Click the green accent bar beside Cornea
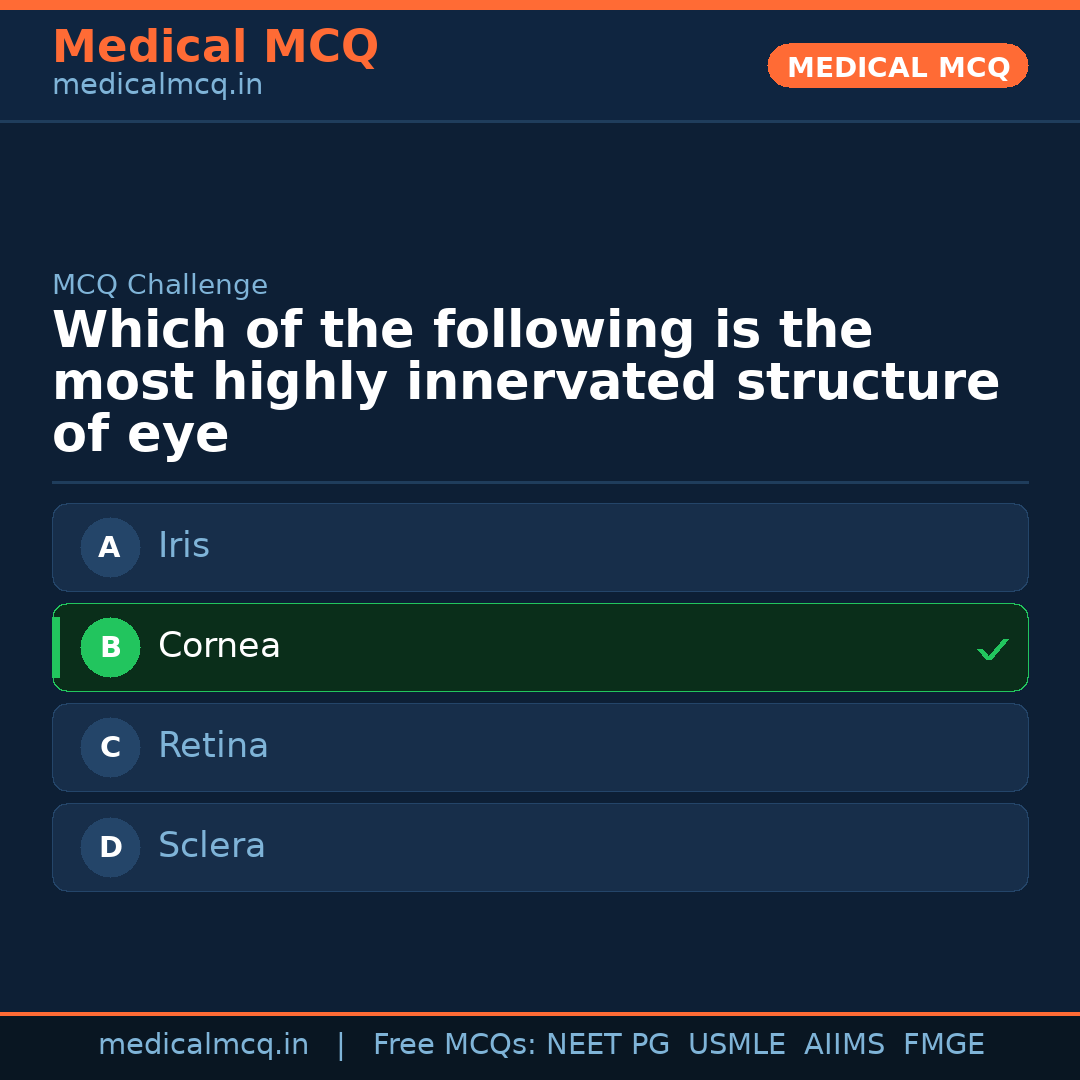This screenshot has height=1080, width=1080. (x=56, y=647)
